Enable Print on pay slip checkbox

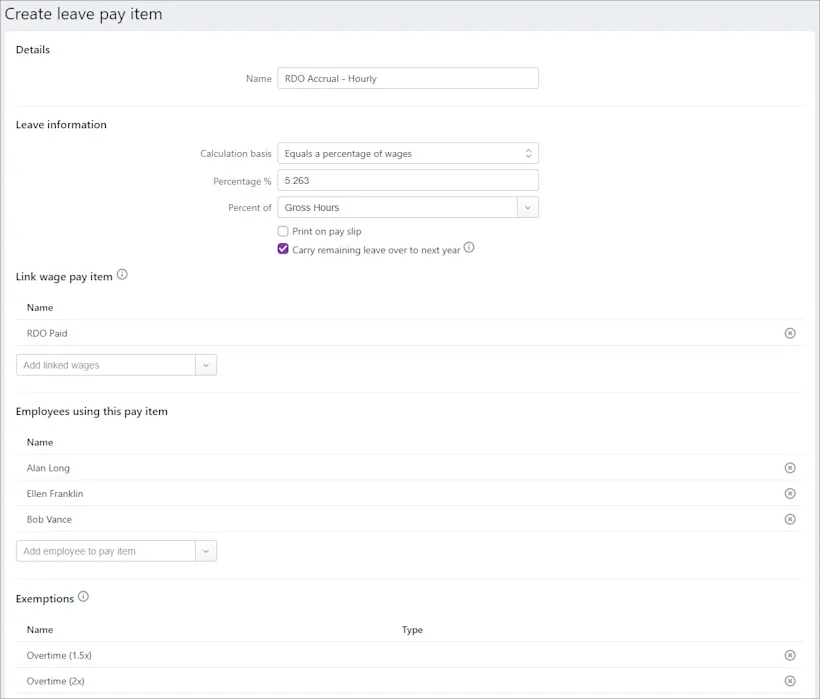(x=283, y=231)
